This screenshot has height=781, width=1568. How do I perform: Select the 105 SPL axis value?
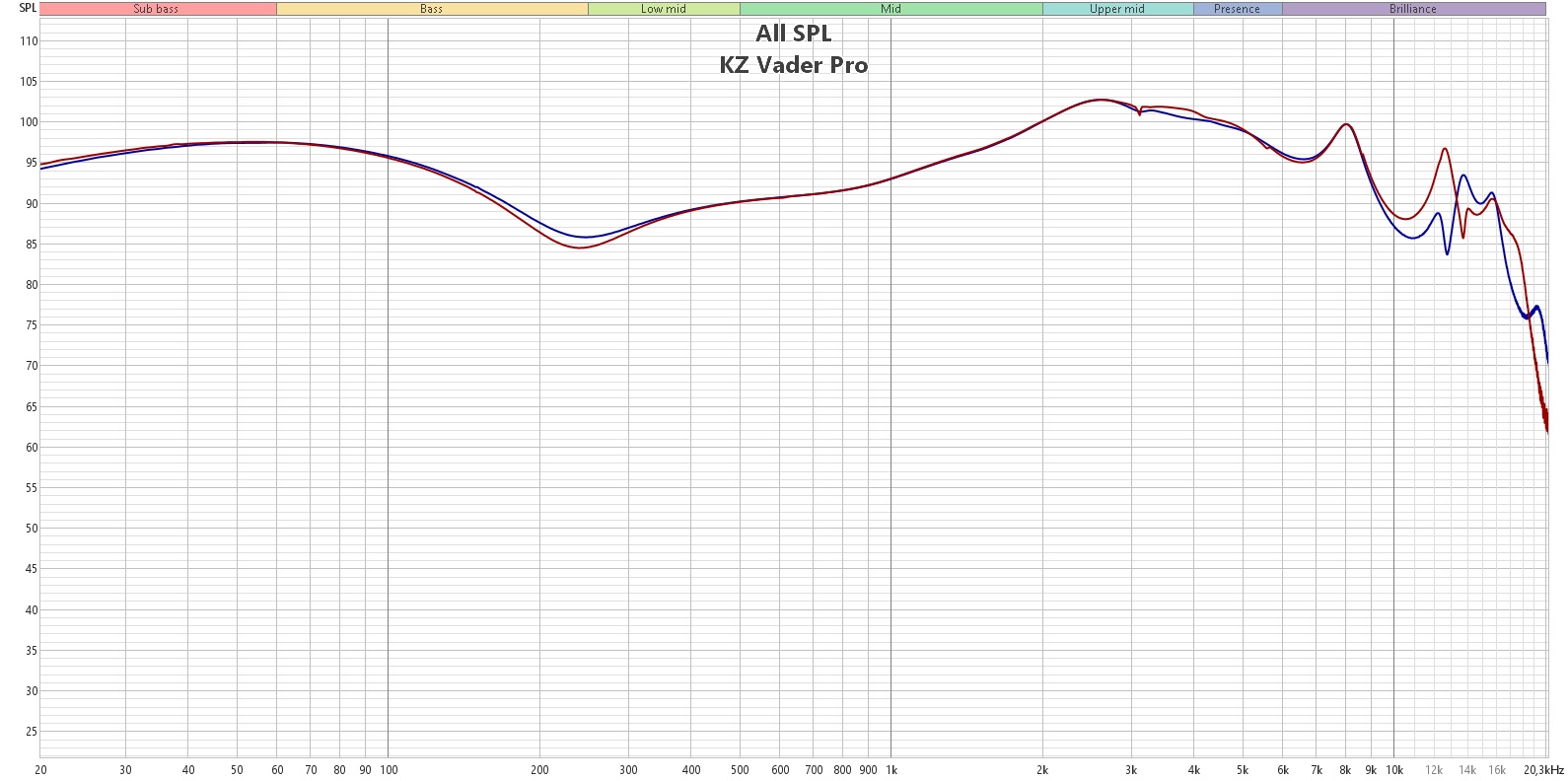coord(29,82)
